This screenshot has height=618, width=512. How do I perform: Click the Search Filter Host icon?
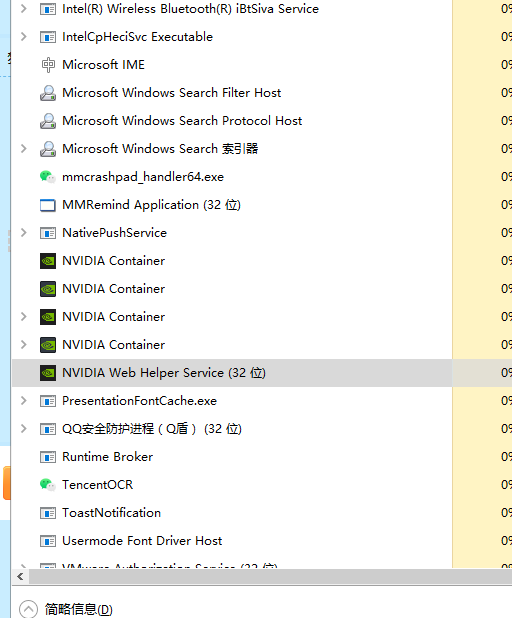tap(48, 93)
